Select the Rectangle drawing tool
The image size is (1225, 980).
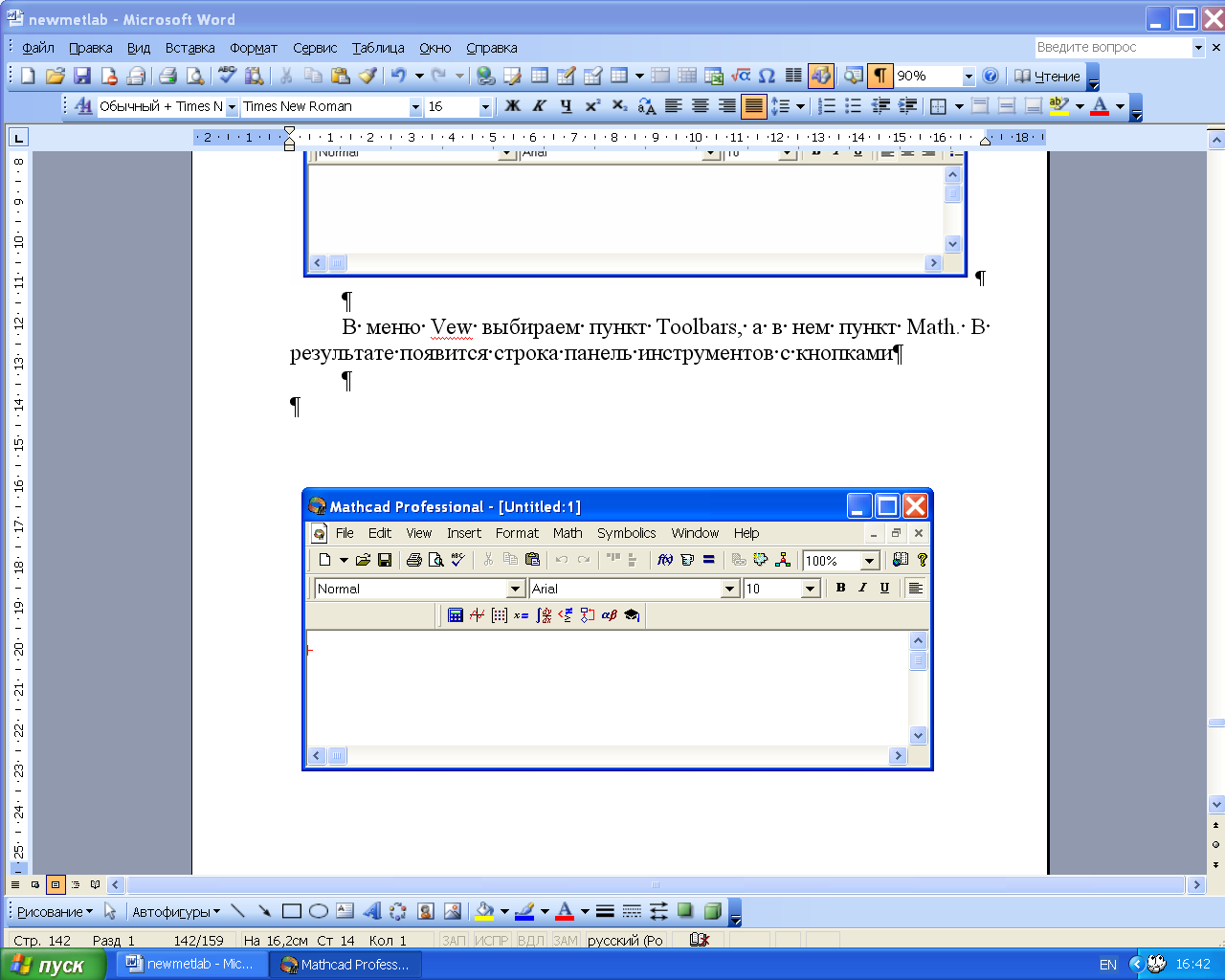coord(292,911)
